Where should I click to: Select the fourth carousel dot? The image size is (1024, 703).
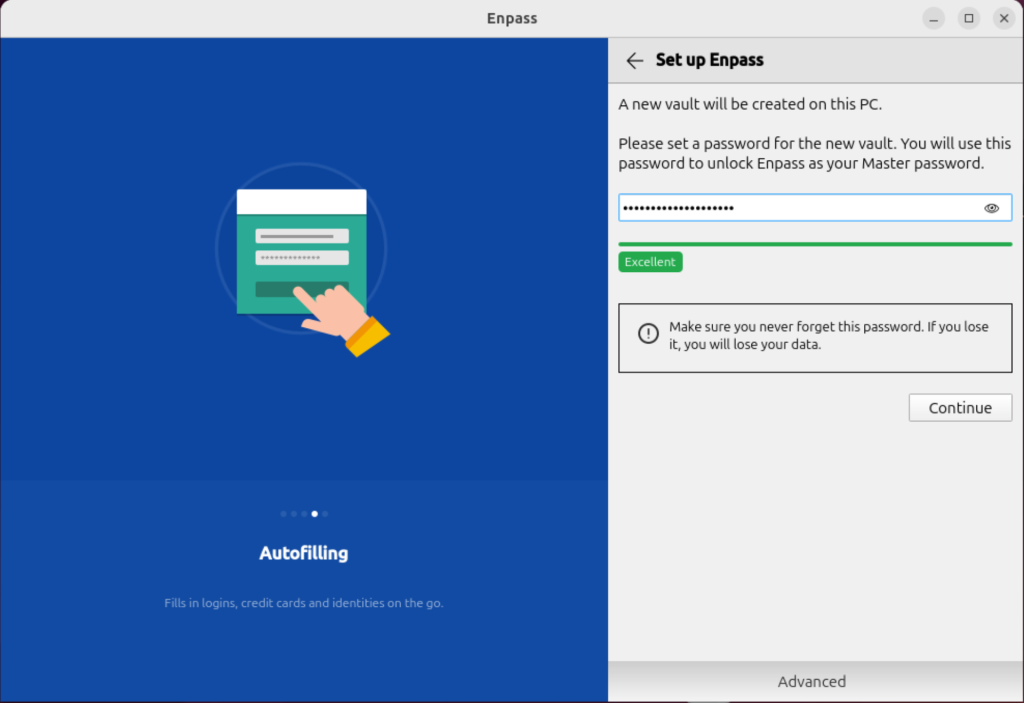point(314,513)
